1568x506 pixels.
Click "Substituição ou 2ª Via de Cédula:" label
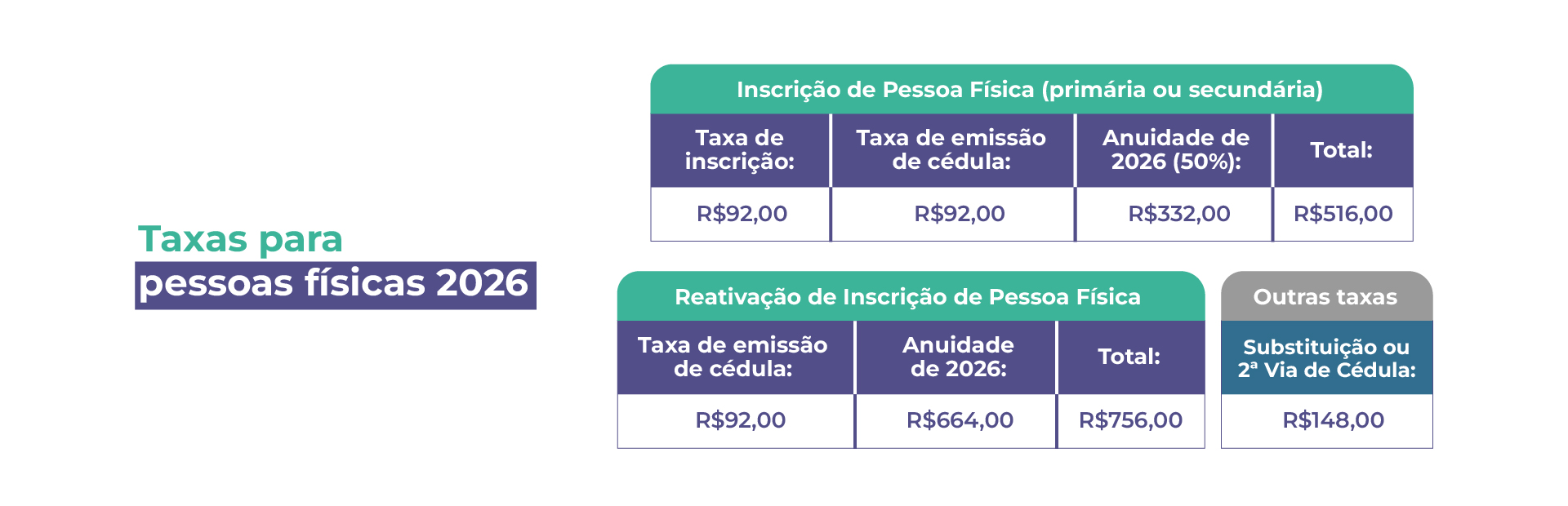(x=1326, y=358)
